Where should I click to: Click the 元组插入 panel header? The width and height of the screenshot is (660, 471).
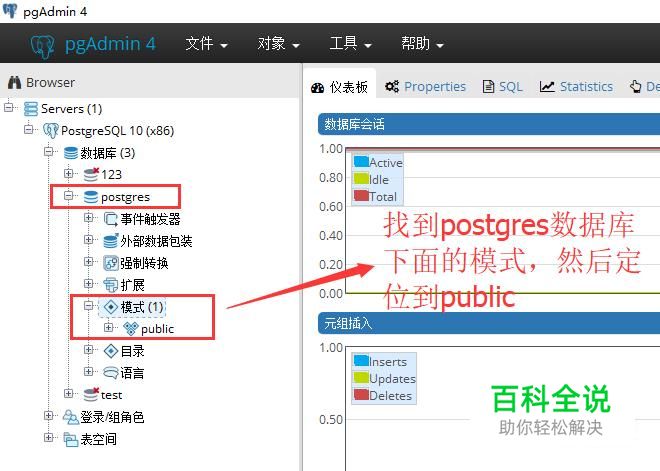click(x=489, y=323)
